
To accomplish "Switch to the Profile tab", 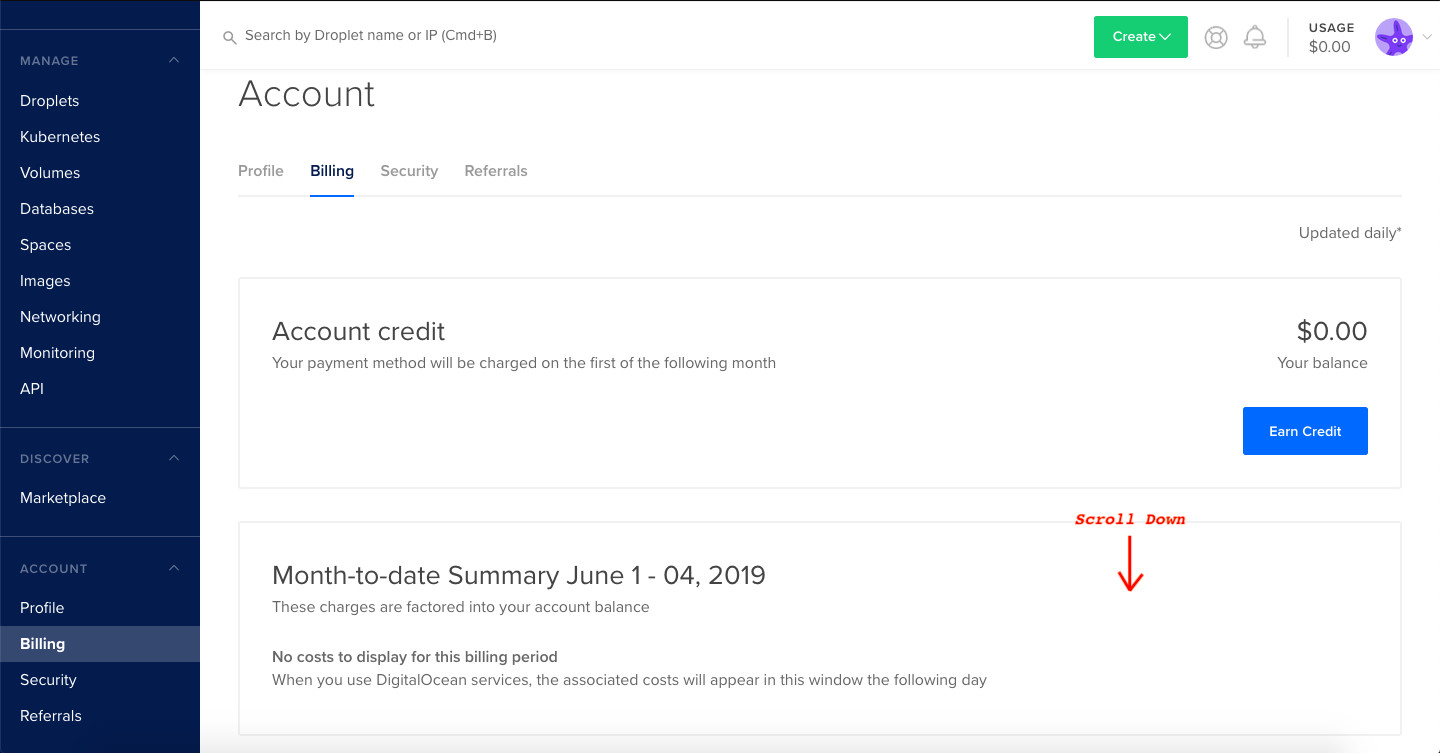I will coord(261,171).
